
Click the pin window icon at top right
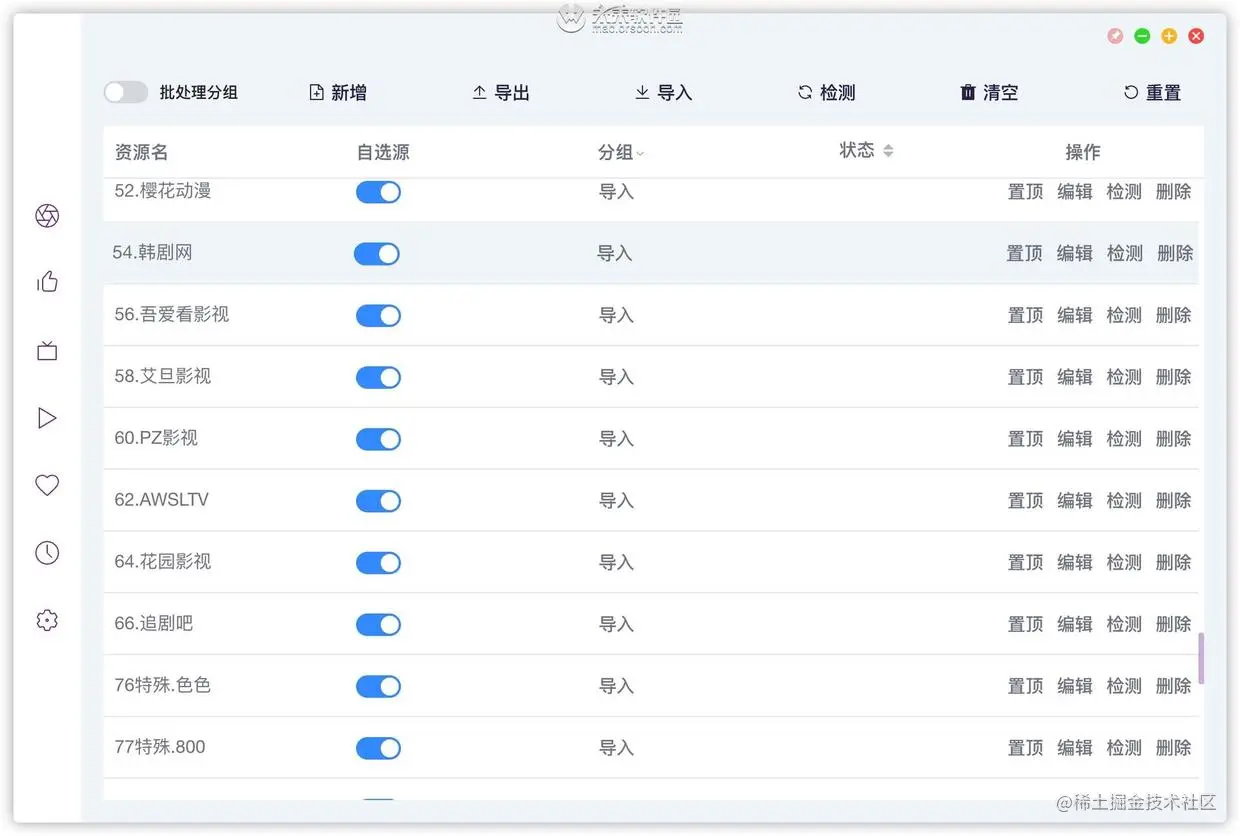[1115, 36]
